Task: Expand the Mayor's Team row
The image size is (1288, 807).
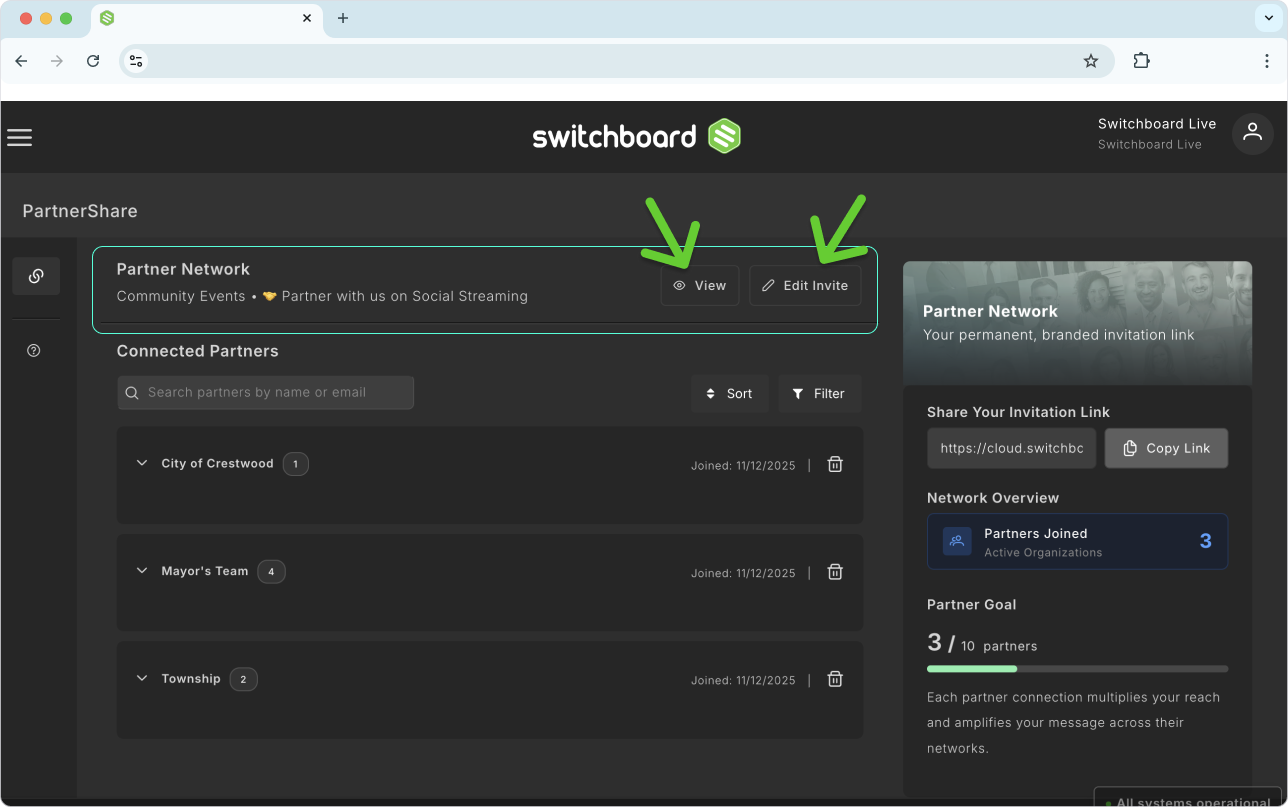Action: point(142,571)
